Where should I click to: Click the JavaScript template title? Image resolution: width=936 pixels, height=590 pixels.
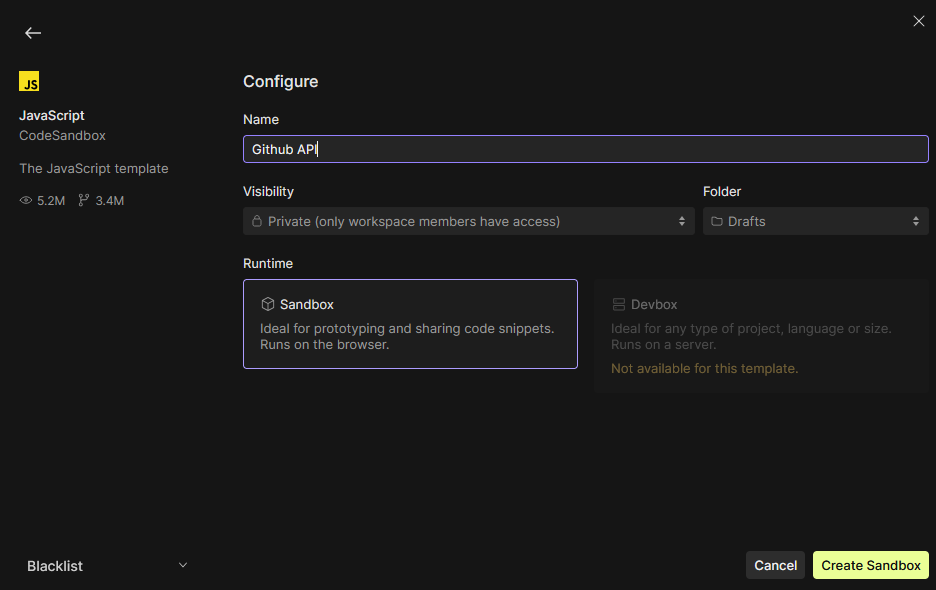pos(52,115)
